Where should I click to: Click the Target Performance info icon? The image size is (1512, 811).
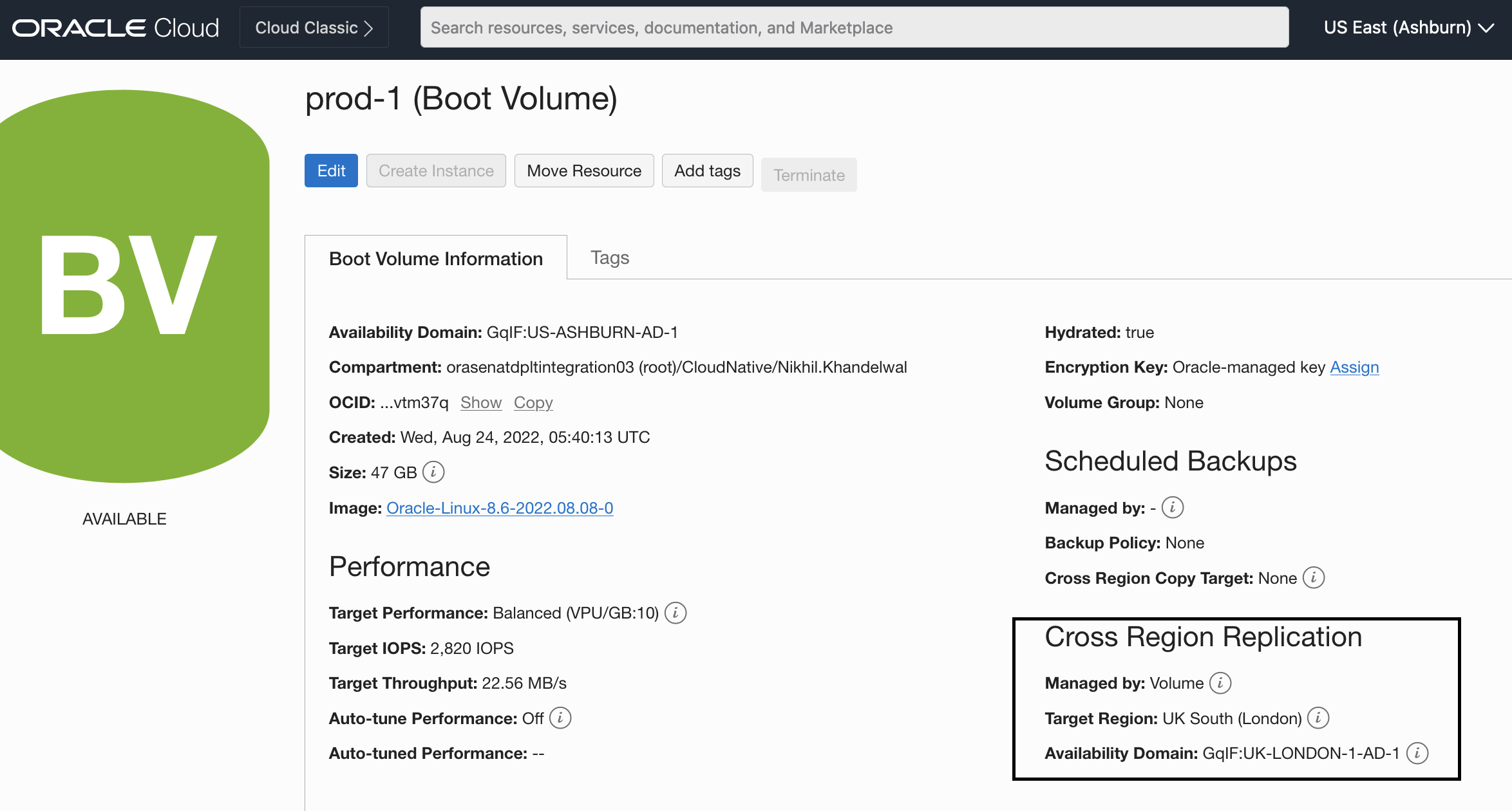tap(675, 613)
